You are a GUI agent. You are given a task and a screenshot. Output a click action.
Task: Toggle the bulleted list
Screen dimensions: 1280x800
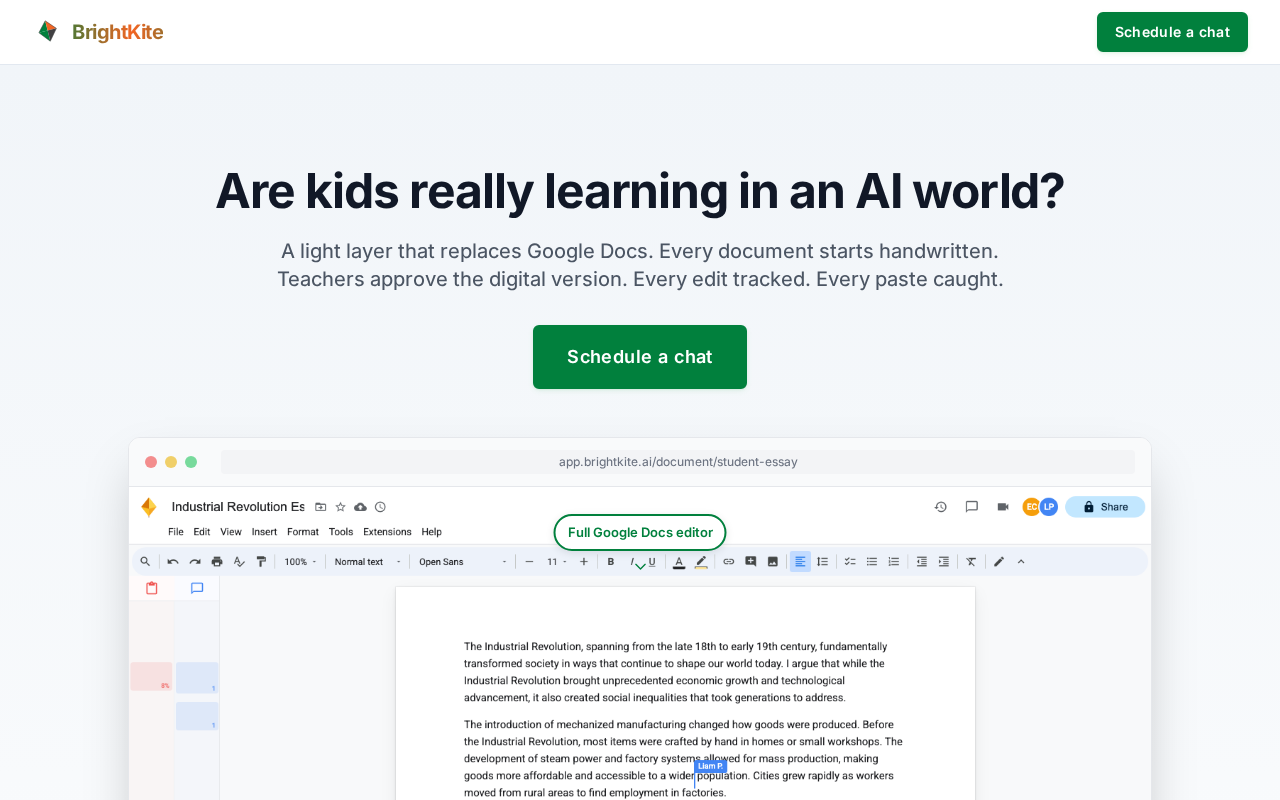(872, 562)
